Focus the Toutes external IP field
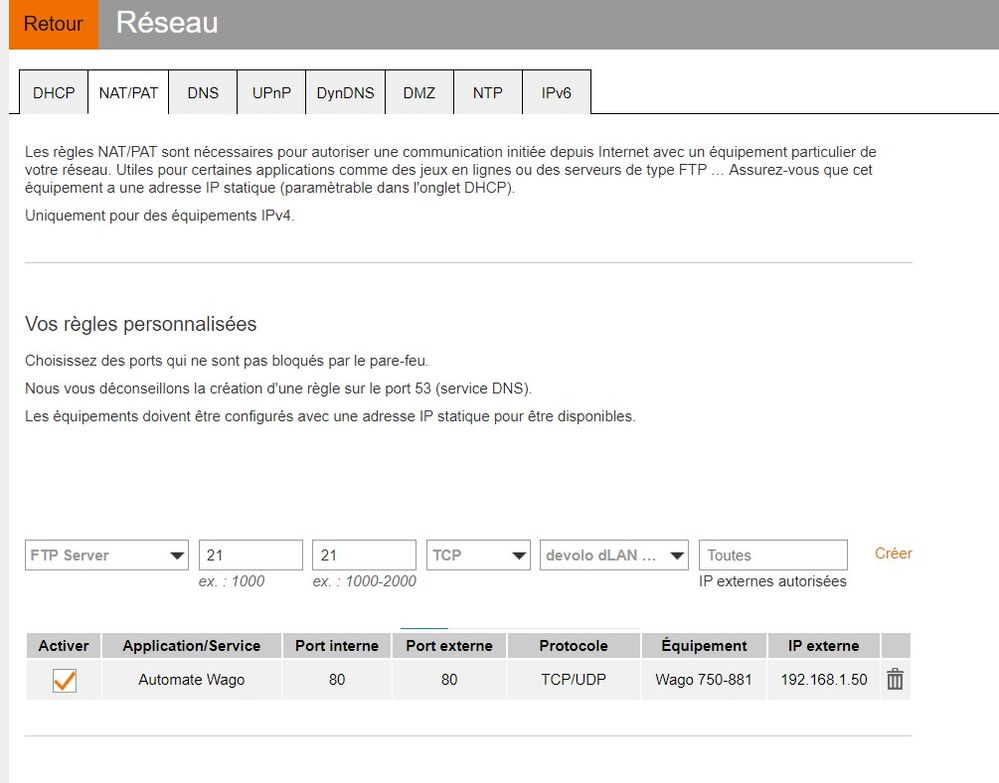 point(772,555)
